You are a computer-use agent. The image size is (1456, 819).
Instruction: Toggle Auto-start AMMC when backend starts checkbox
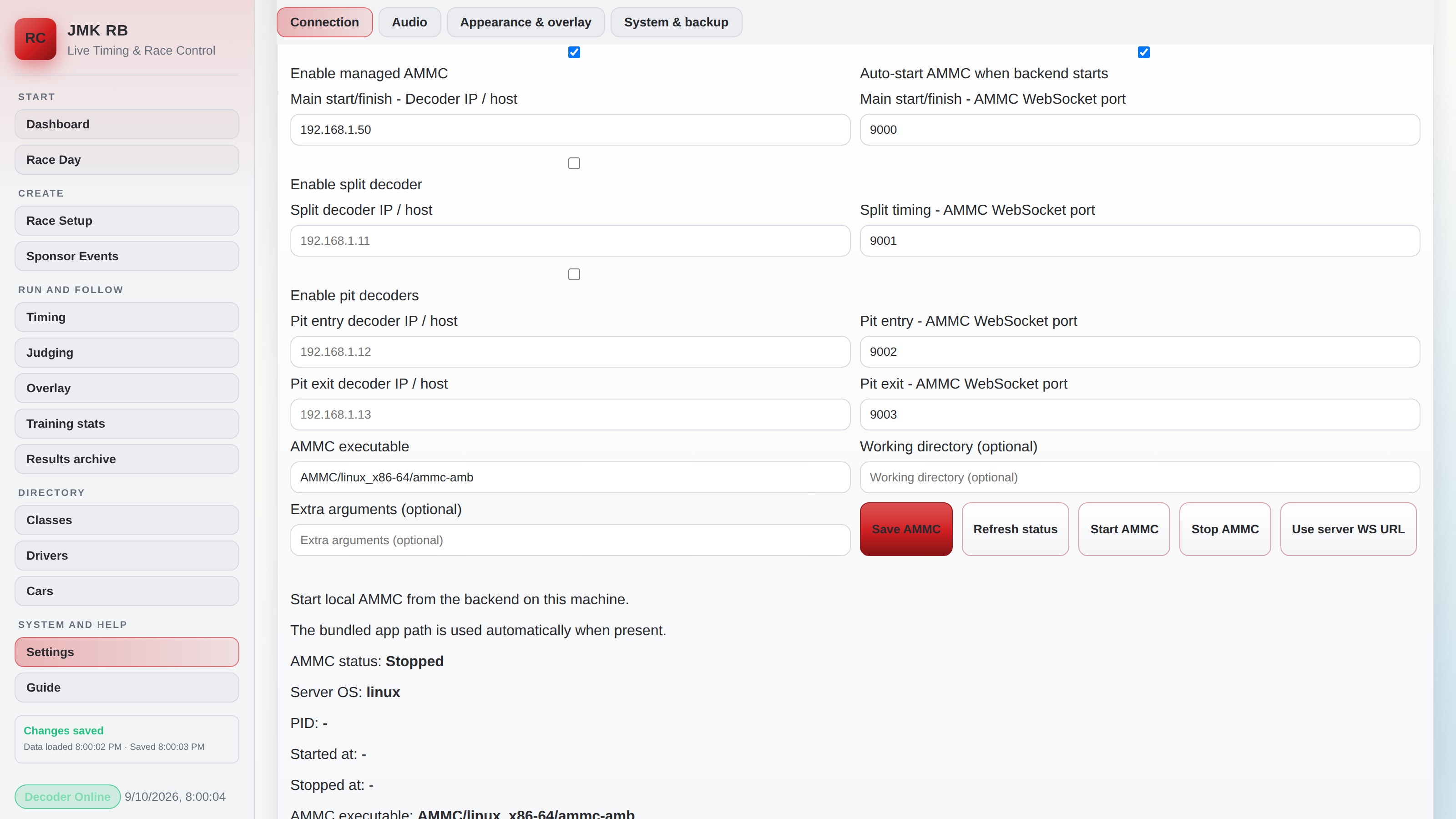click(1143, 53)
